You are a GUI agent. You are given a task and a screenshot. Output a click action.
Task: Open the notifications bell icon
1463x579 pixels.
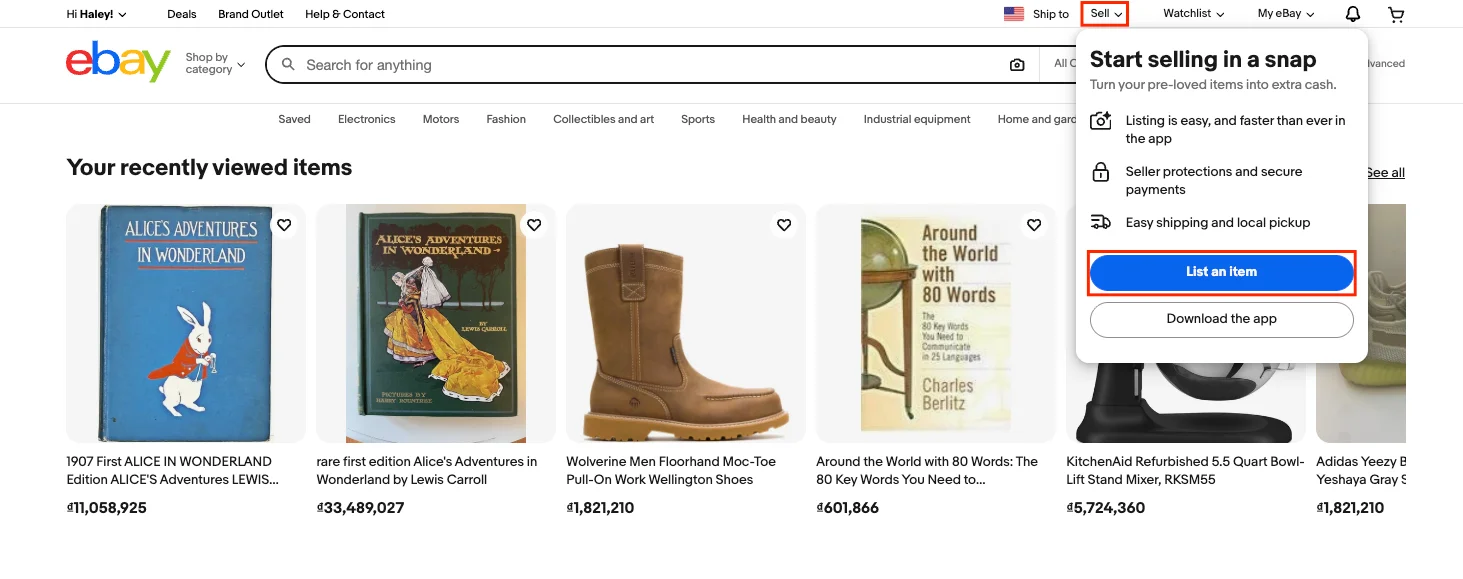1352,14
